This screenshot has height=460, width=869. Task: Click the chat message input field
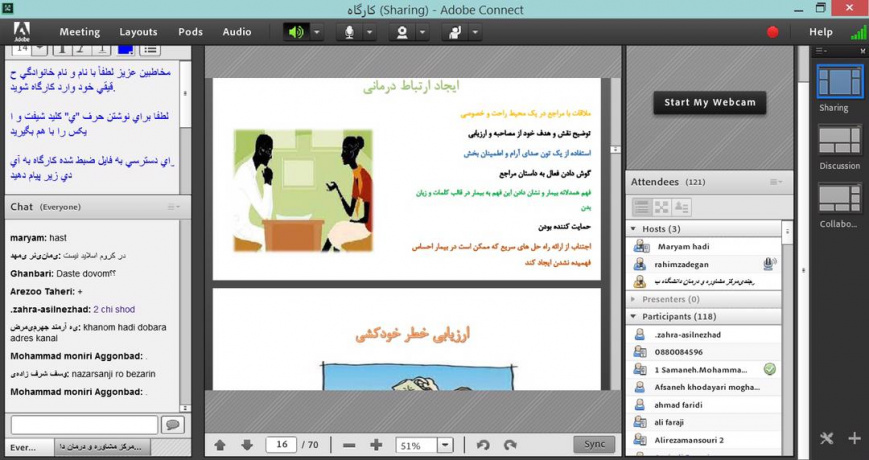pos(84,425)
